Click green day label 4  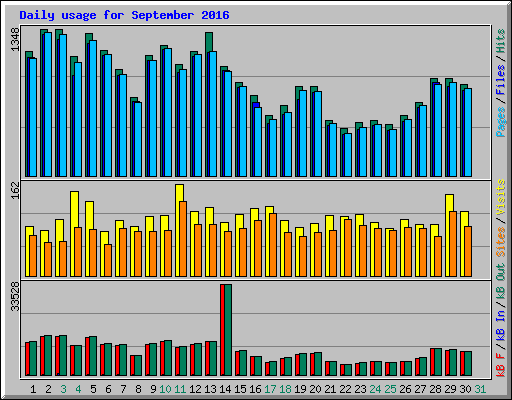[x=78, y=389]
